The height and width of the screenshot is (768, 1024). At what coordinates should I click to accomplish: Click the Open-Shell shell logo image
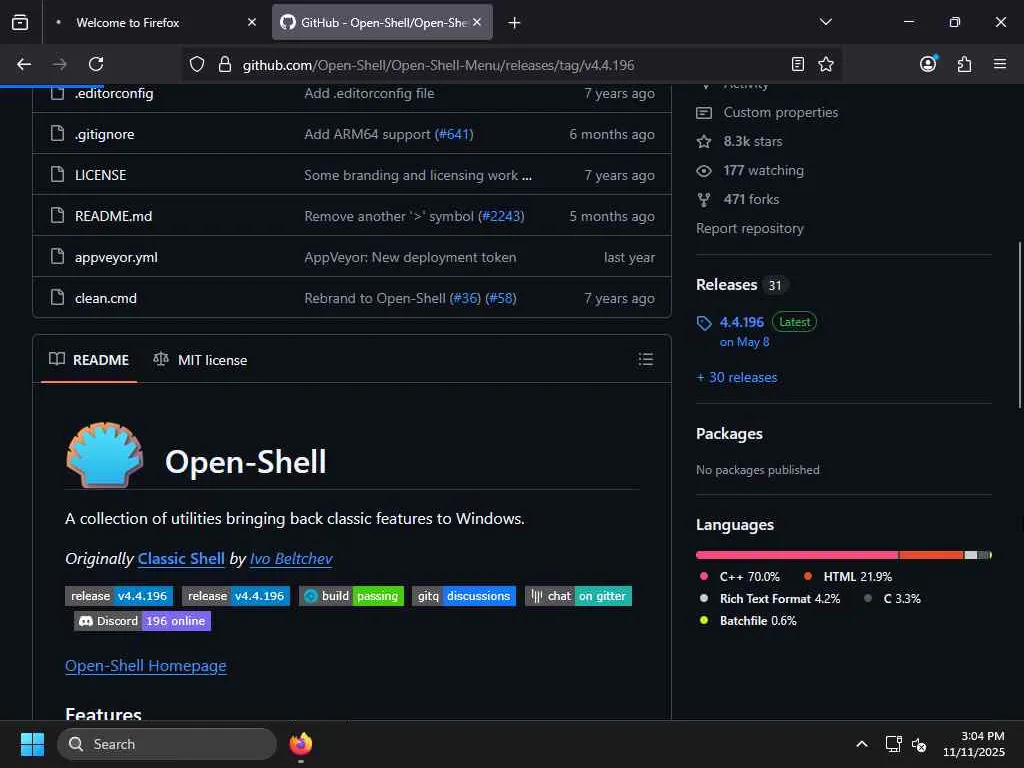point(104,455)
